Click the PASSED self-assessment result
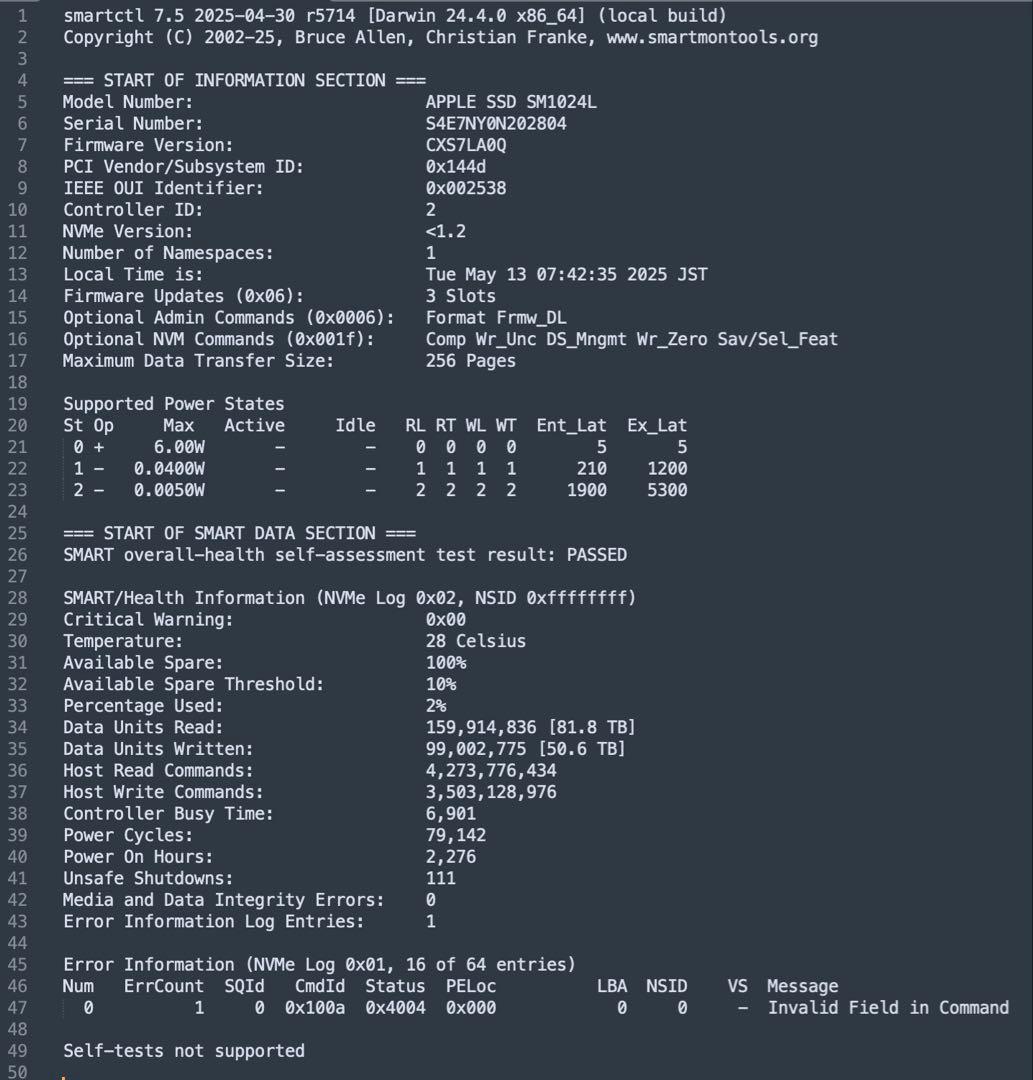Screen dimensions: 1033x1080 point(596,554)
